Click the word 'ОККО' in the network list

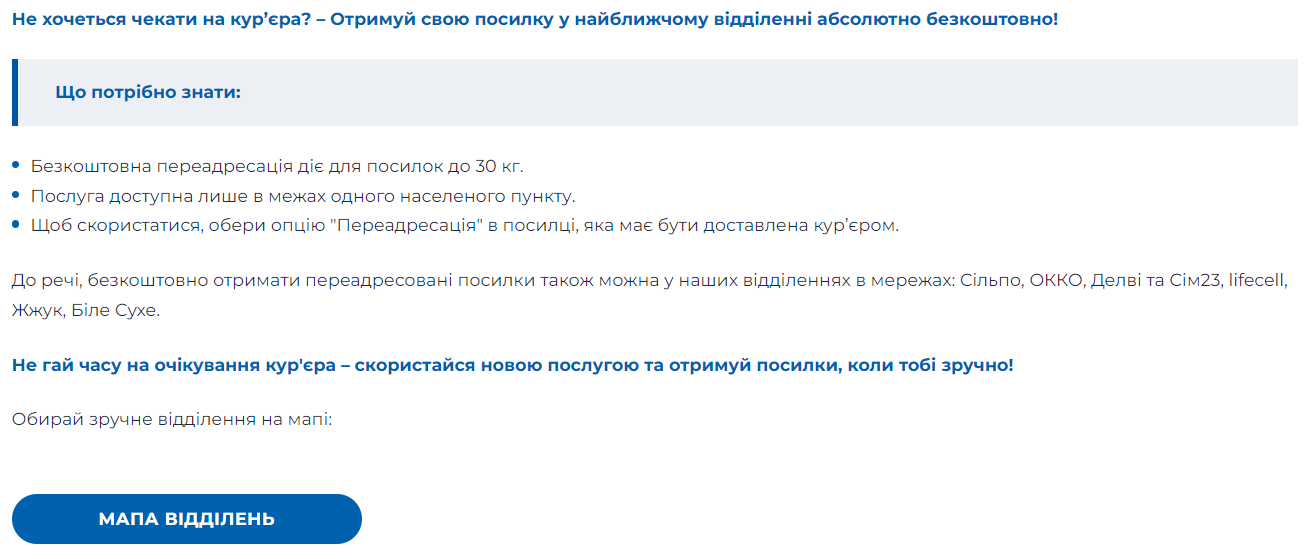click(1057, 281)
